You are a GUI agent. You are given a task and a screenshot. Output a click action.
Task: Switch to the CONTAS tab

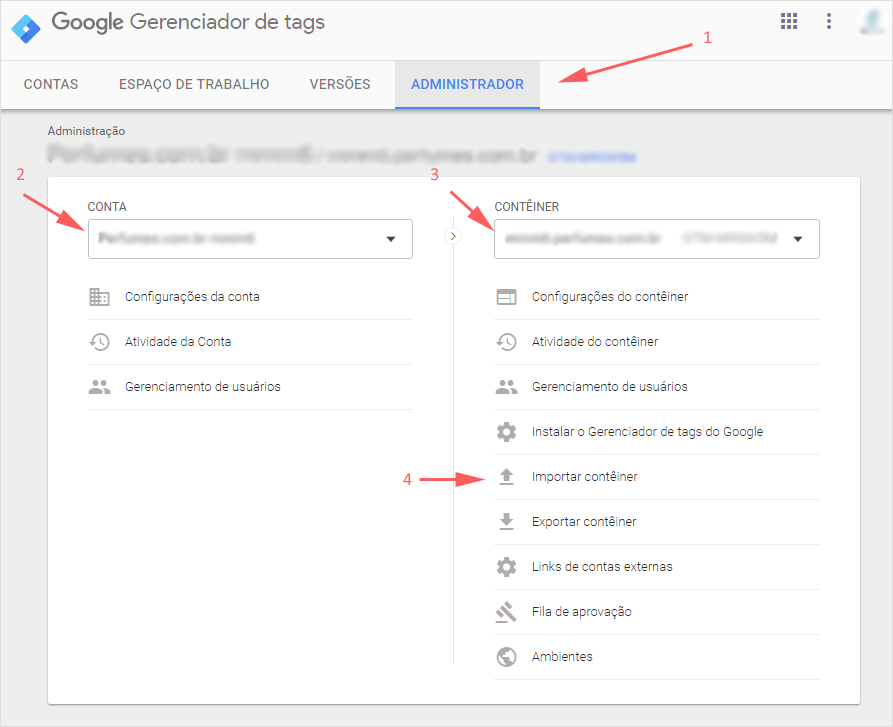coord(51,84)
